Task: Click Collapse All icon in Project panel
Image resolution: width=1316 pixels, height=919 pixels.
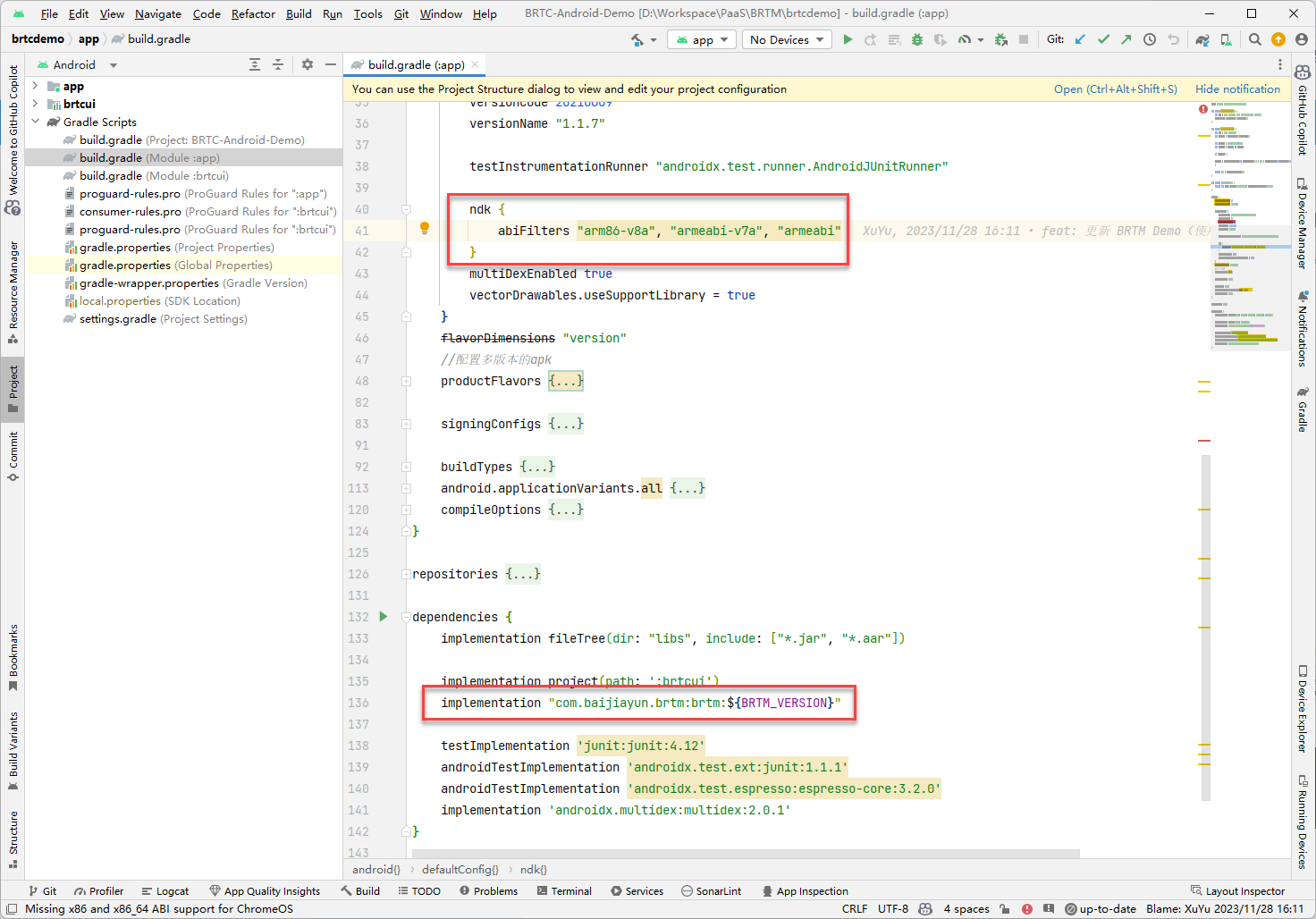Action: tap(278, 64)
